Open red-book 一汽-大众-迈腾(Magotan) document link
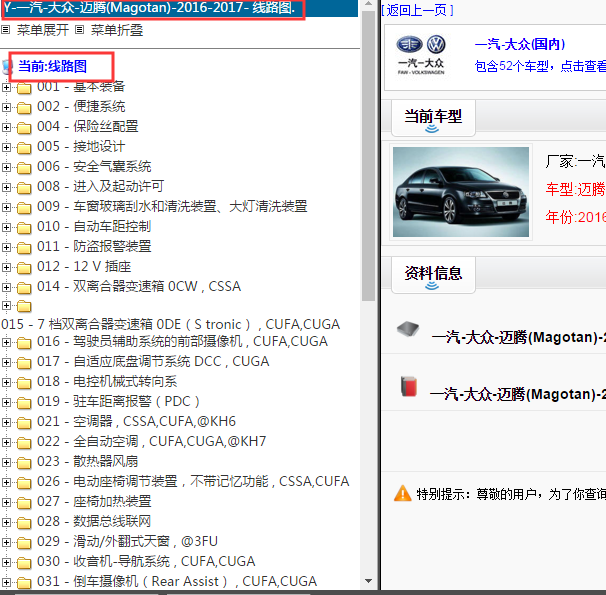Viewport: 606px width, 595px height. (x=518, y=394)
